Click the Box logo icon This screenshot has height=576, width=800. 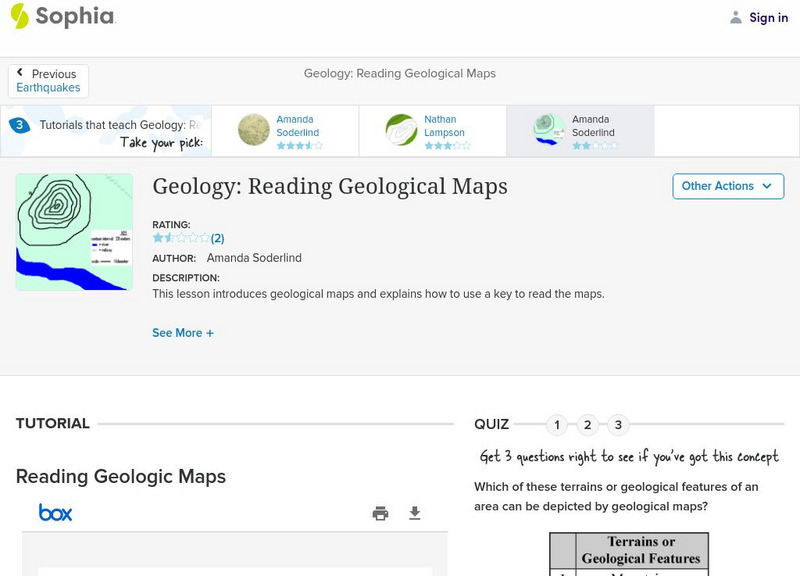[x=55, y=513]
